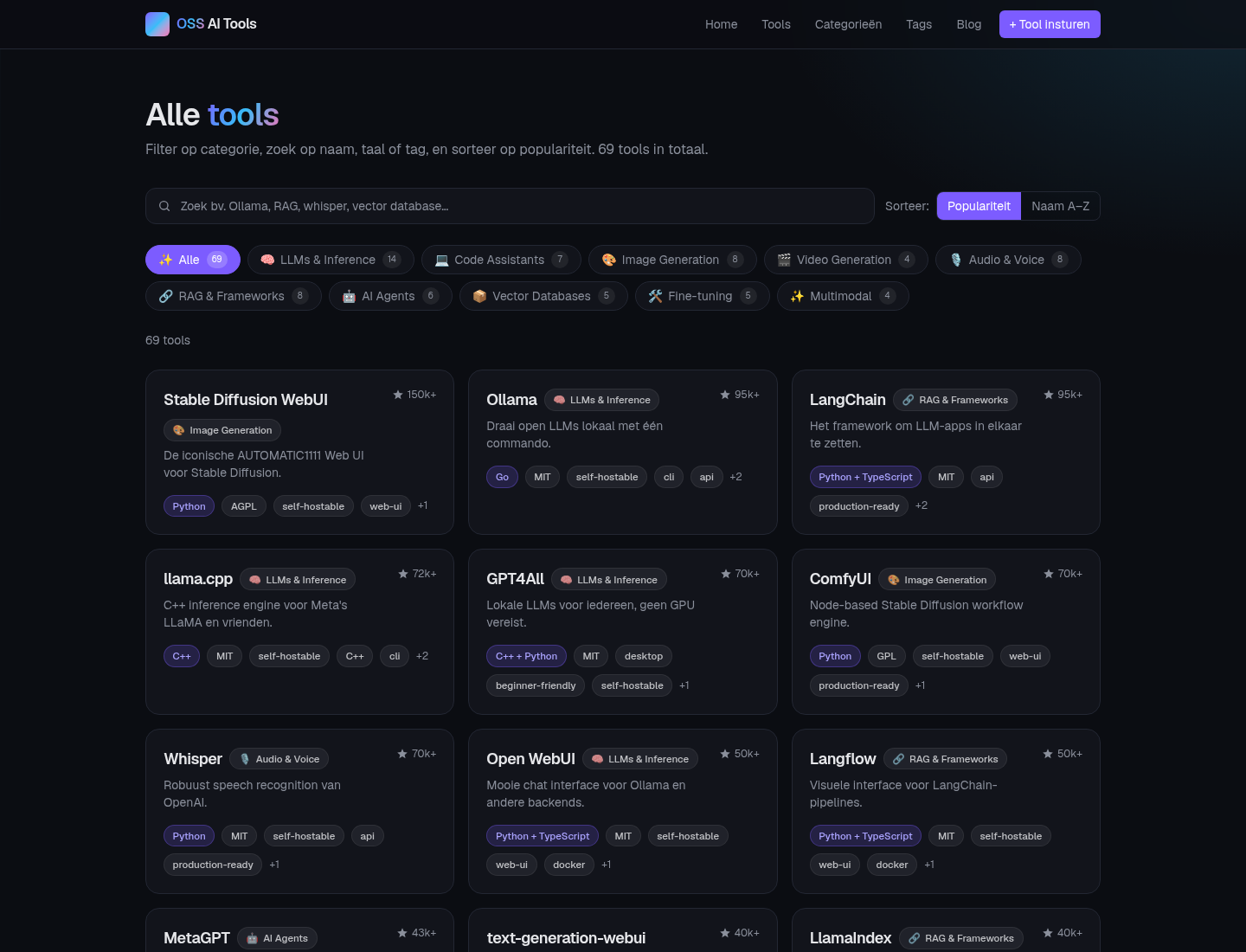
Task: Open the Tools nav item
Action: coord(776,24)
